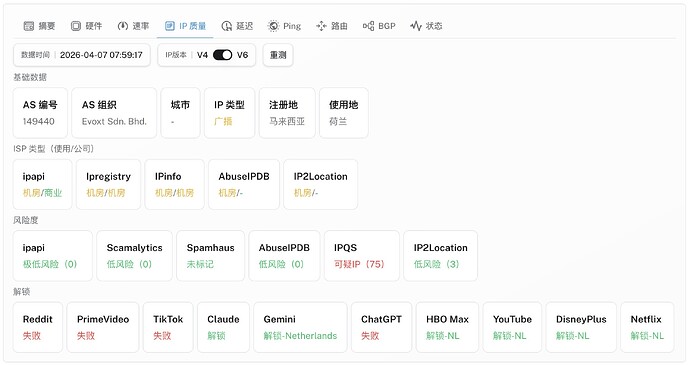Click the AS 组织 Evoxt Sdn. Bhd. card
This screenshot has height=365, width=690.
[114, 113]
